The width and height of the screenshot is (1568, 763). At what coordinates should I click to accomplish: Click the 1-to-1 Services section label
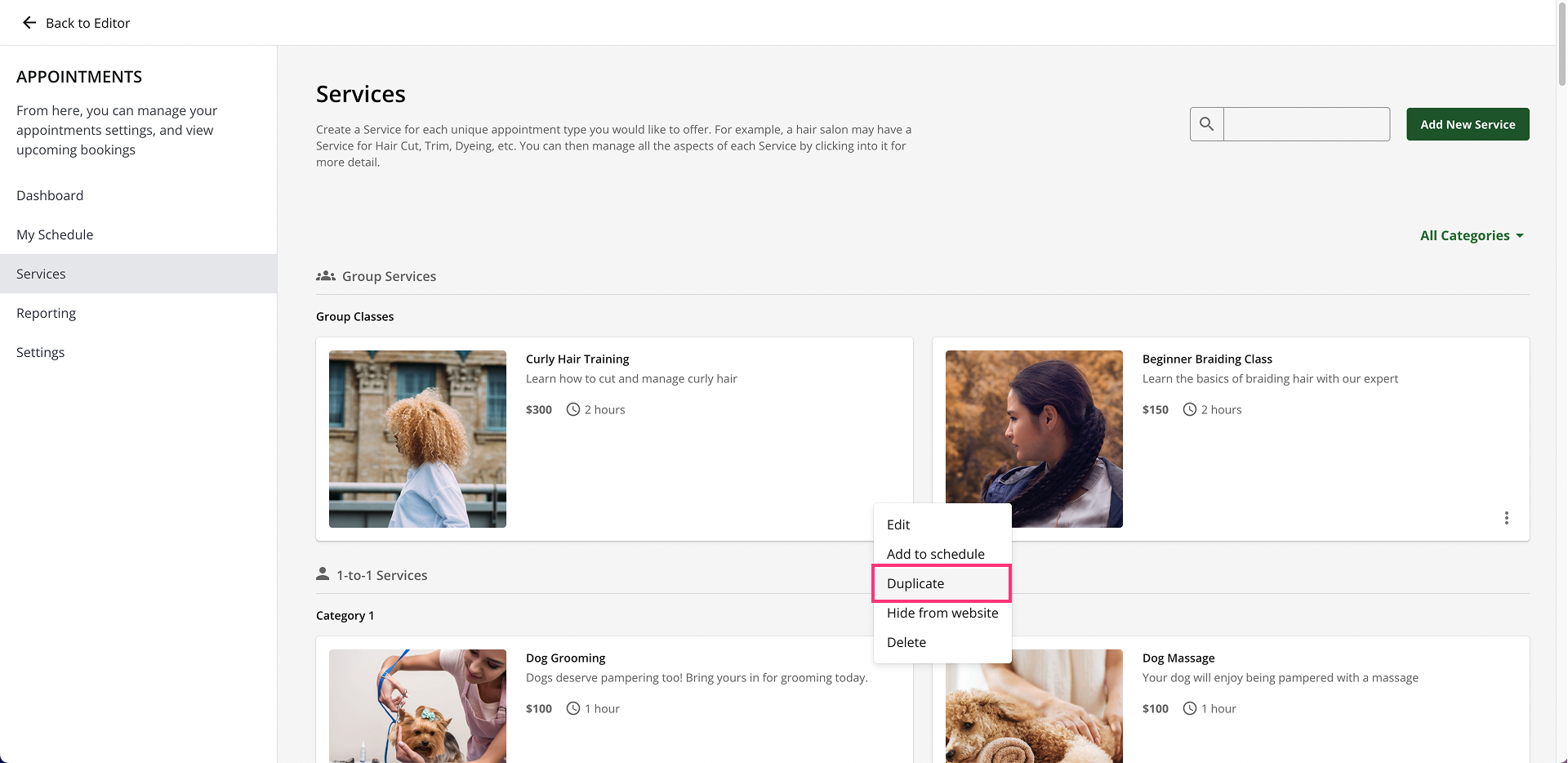coord(381,575)
